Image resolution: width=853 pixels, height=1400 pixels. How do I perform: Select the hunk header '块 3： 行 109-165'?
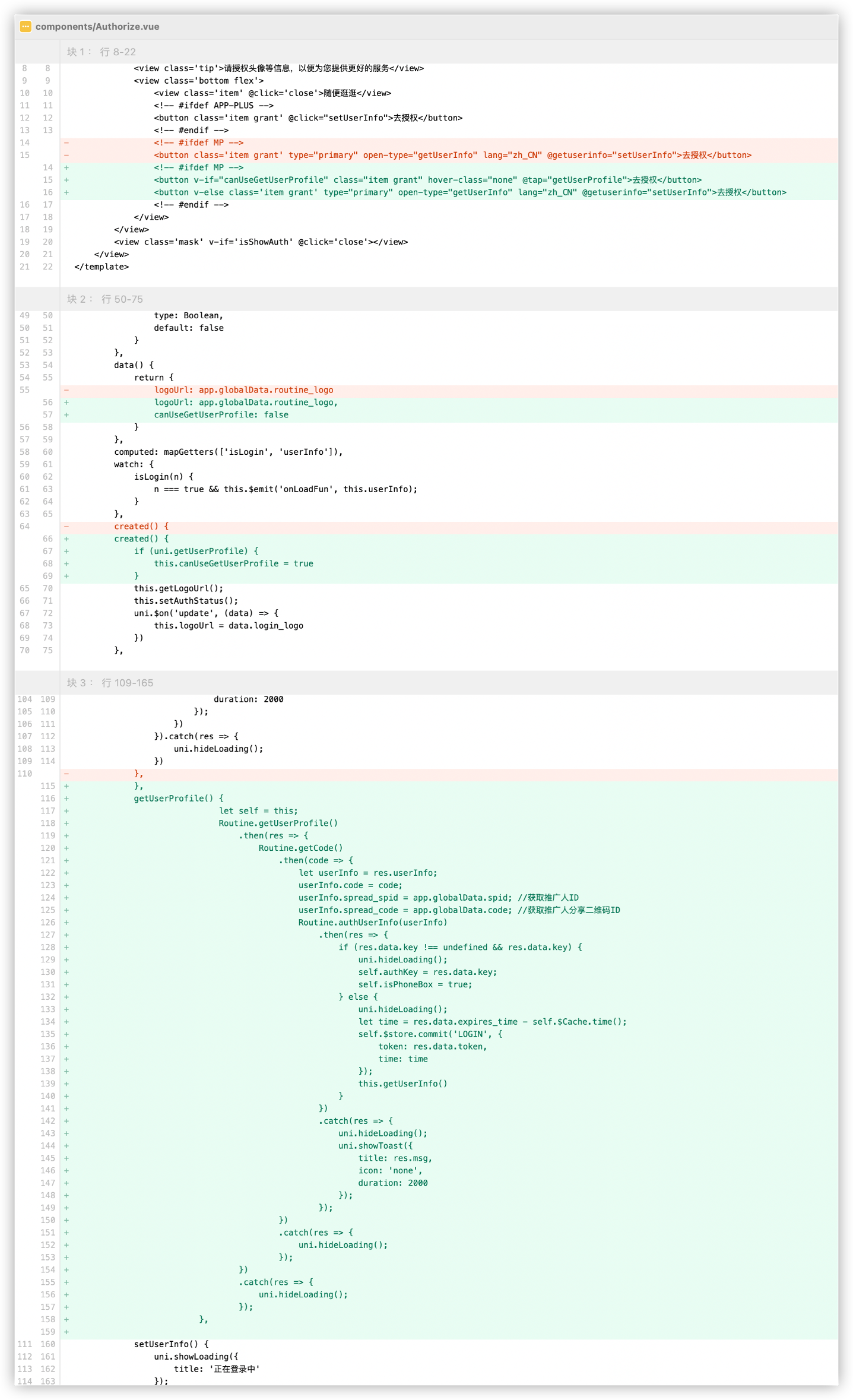coord(110,683)
